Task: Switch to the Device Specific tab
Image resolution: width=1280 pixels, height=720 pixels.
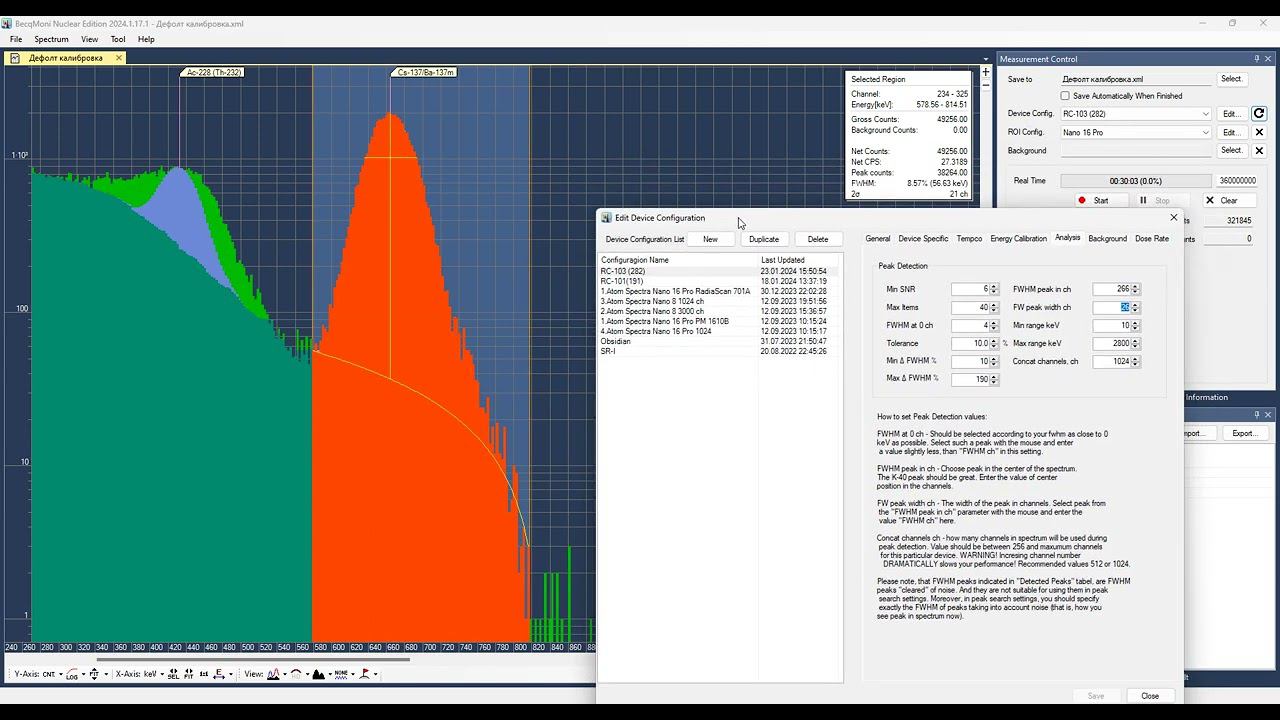Action: (923, 239)
